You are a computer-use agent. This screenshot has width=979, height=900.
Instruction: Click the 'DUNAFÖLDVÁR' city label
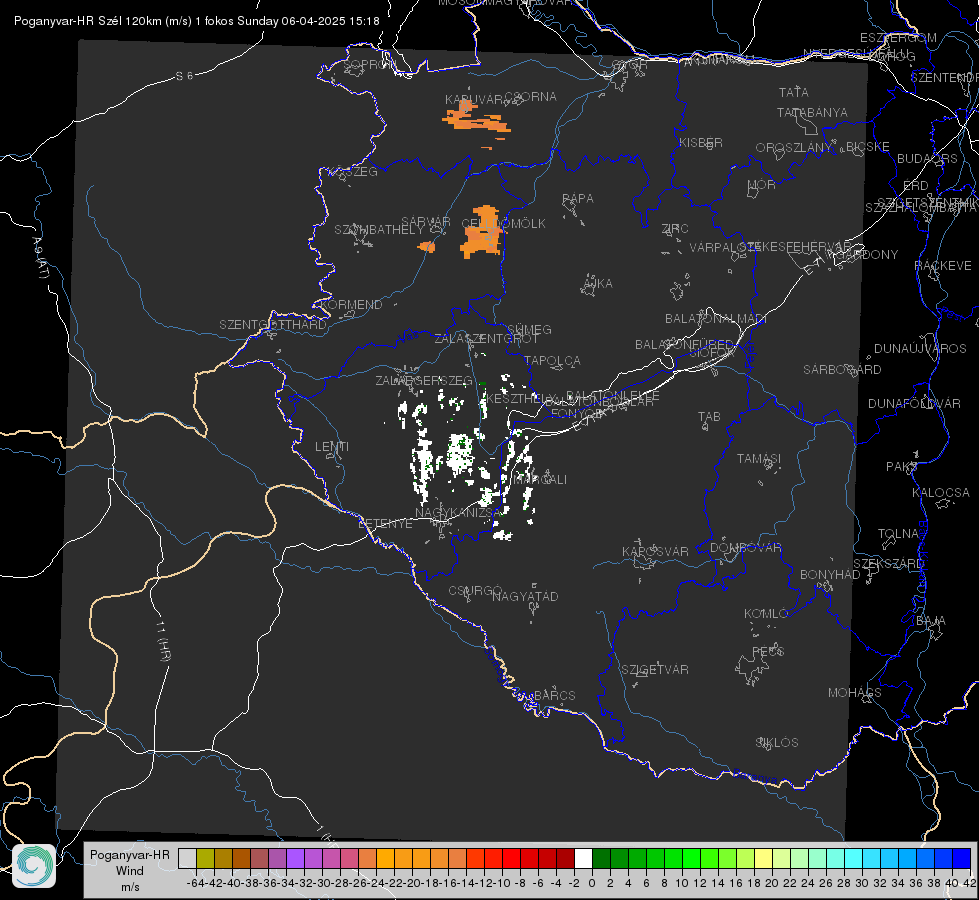point(914,403)
